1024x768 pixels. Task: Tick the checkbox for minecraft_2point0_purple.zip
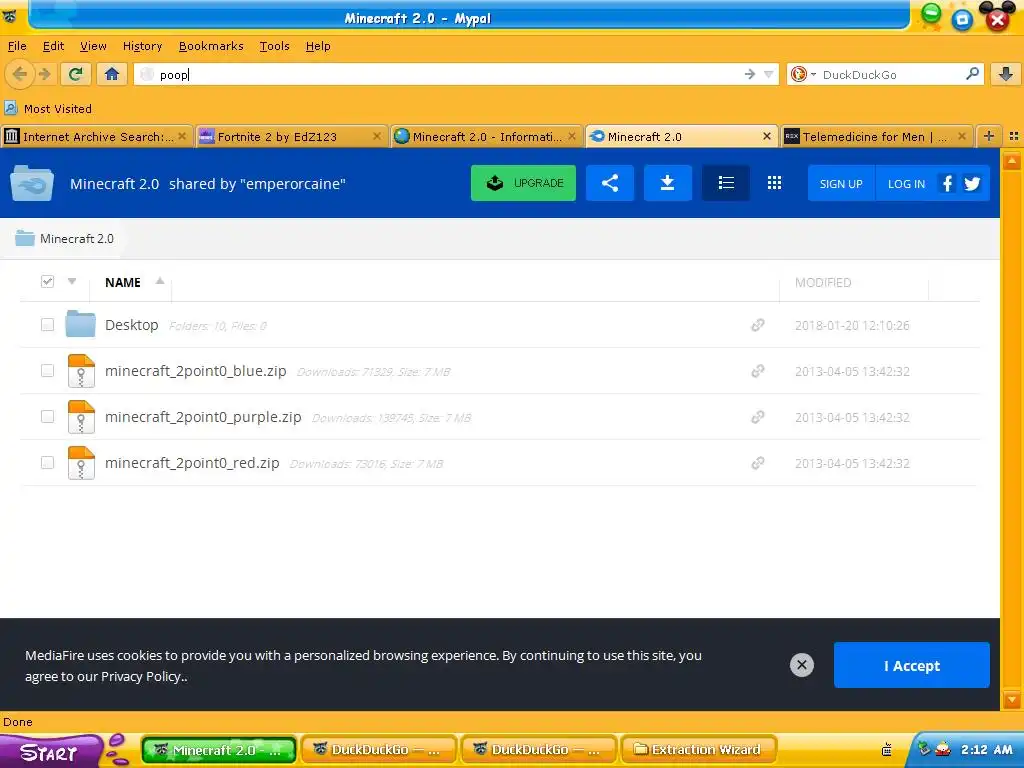coord(47,416)
